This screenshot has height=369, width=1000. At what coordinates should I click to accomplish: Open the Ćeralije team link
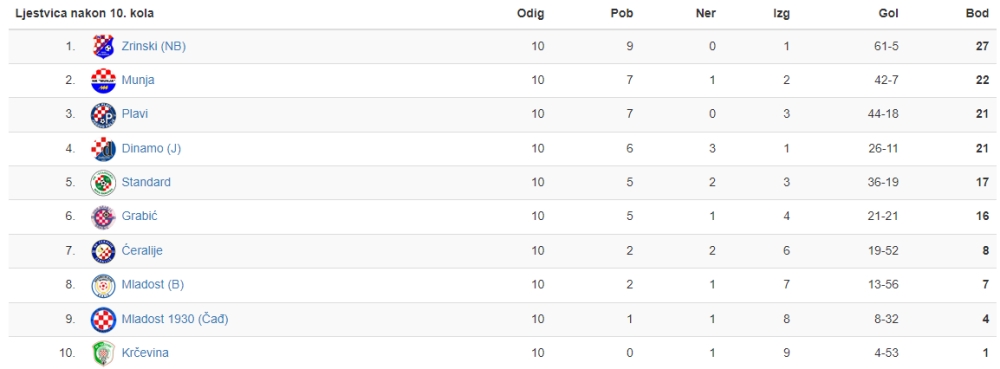click(x=142, y=250)
